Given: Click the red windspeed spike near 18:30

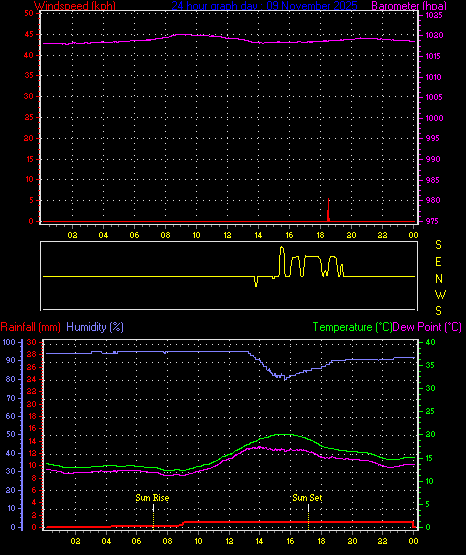Looking at the screenshot, I should coord(328,210).
